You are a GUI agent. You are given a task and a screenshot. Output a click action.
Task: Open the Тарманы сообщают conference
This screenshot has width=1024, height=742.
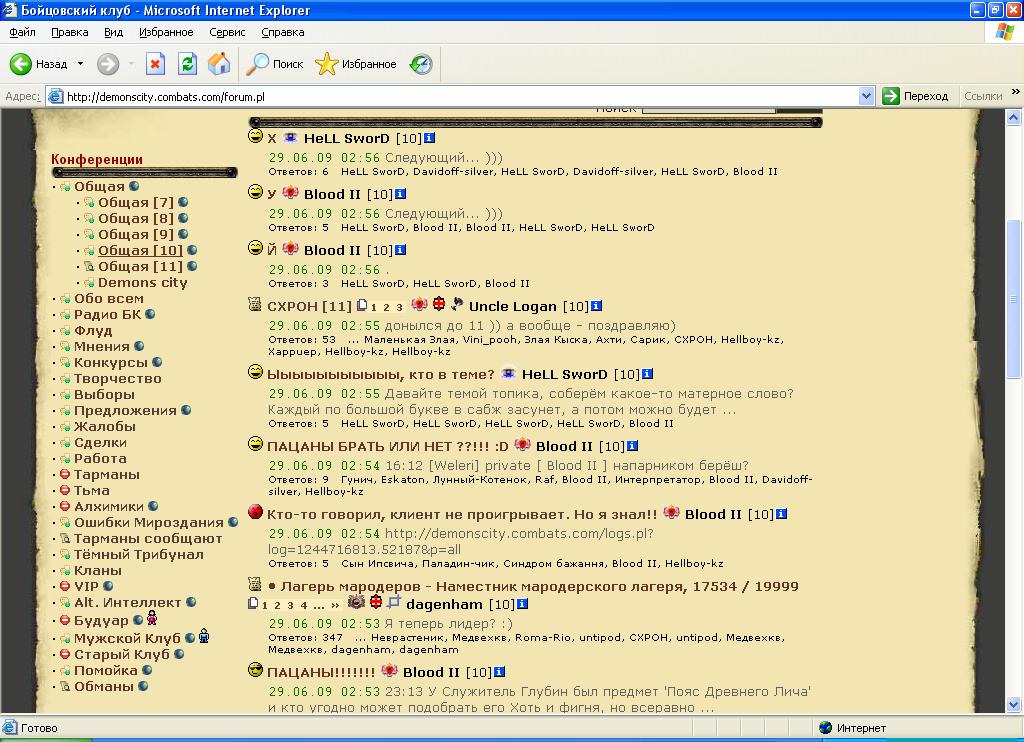click(x=148, y=538)
